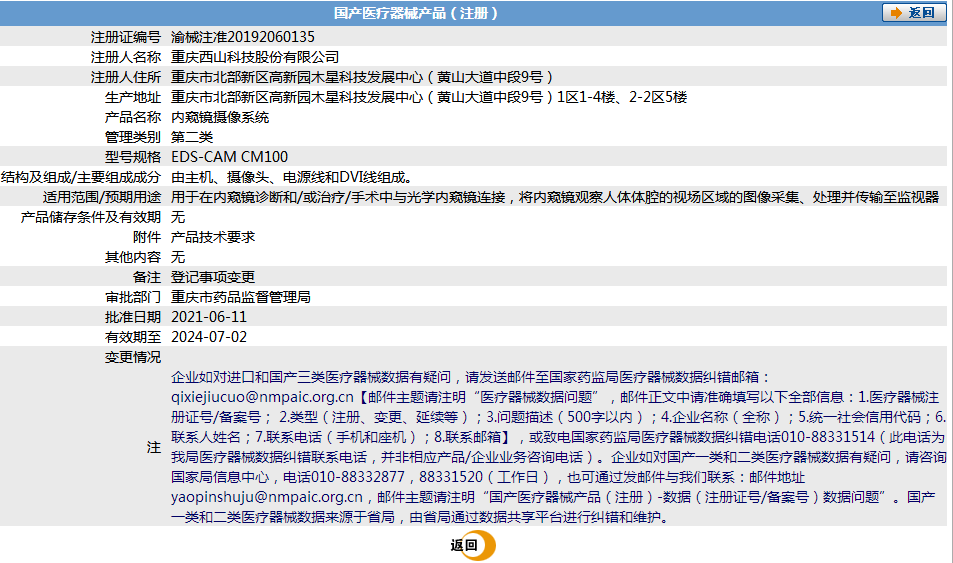Screen dimensions: 953x563
Task: Click the bottom 返回 button with orange circle
Action: coord(473,545)
